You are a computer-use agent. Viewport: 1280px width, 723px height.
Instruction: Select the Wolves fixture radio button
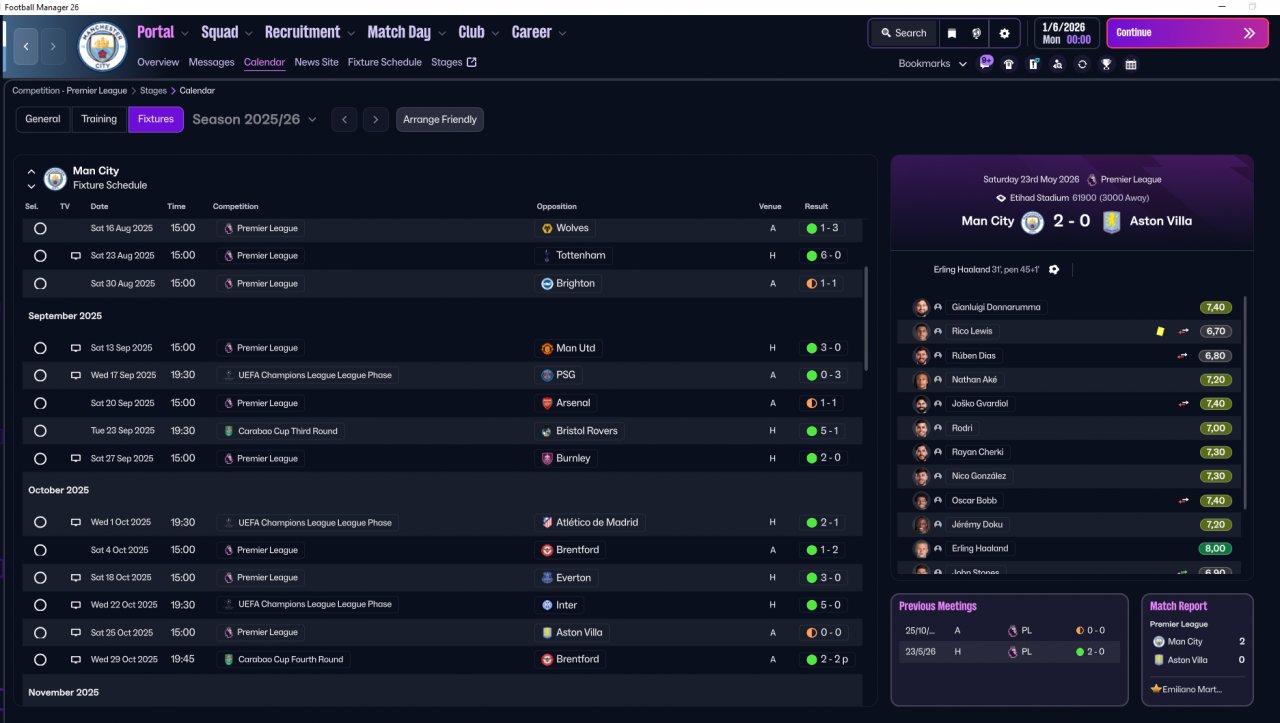pyautogui.click(x=40, y=228)
